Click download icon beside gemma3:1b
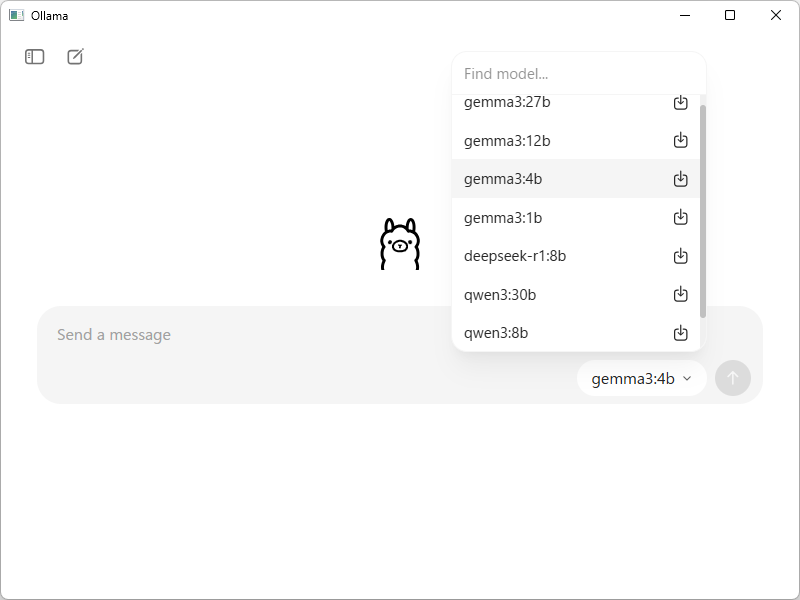 pos(681,217)
